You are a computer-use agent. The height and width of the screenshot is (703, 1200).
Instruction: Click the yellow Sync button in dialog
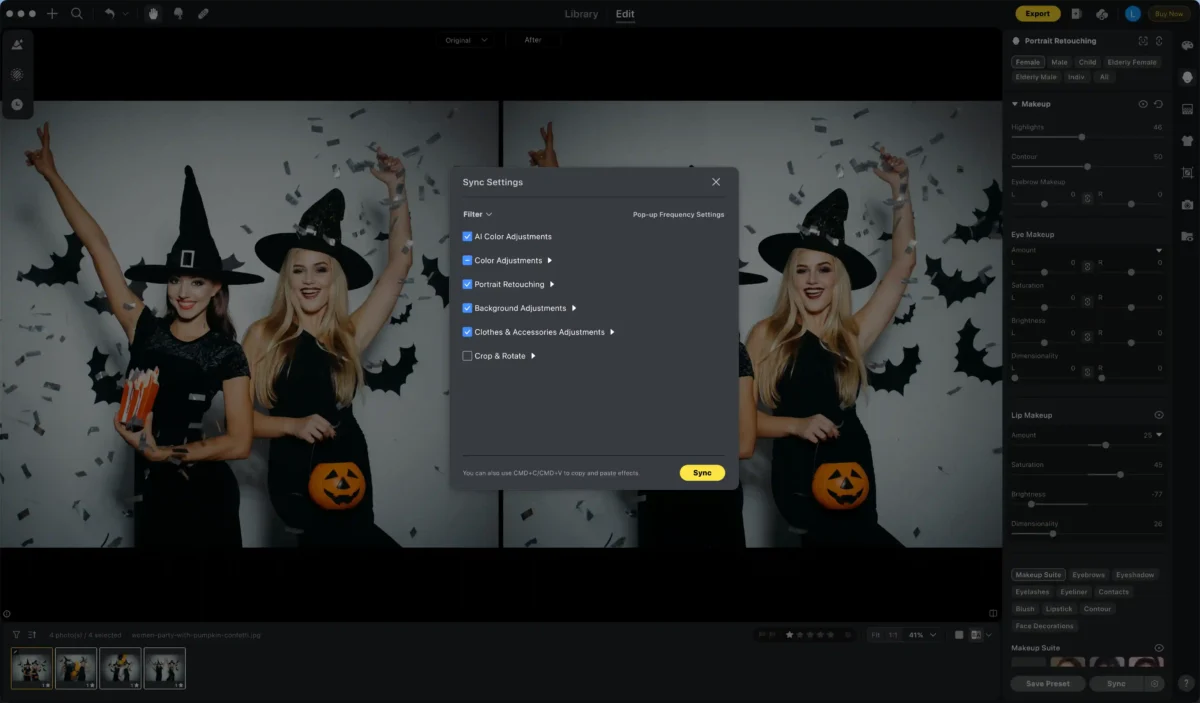click(702, 473)
